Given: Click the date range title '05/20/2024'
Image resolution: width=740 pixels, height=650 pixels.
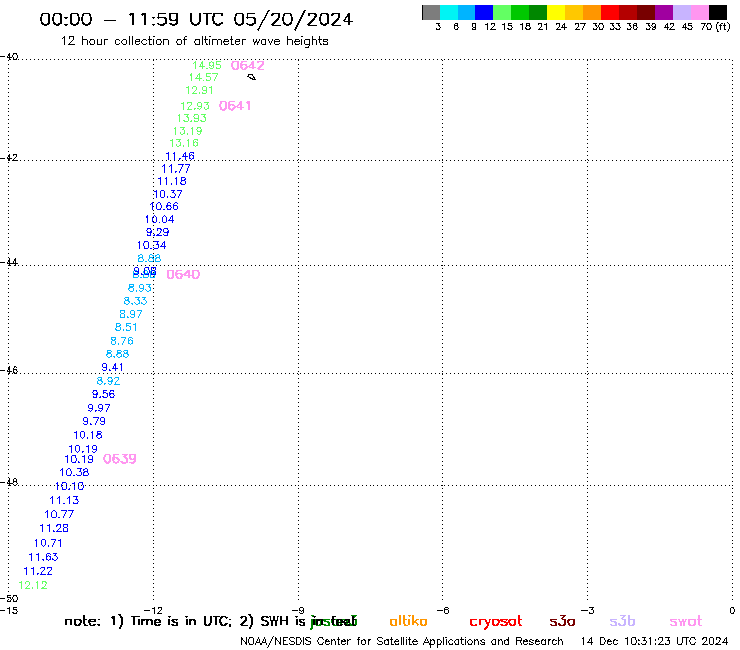Looking at the screenshot, I should (x=293, y=20).
